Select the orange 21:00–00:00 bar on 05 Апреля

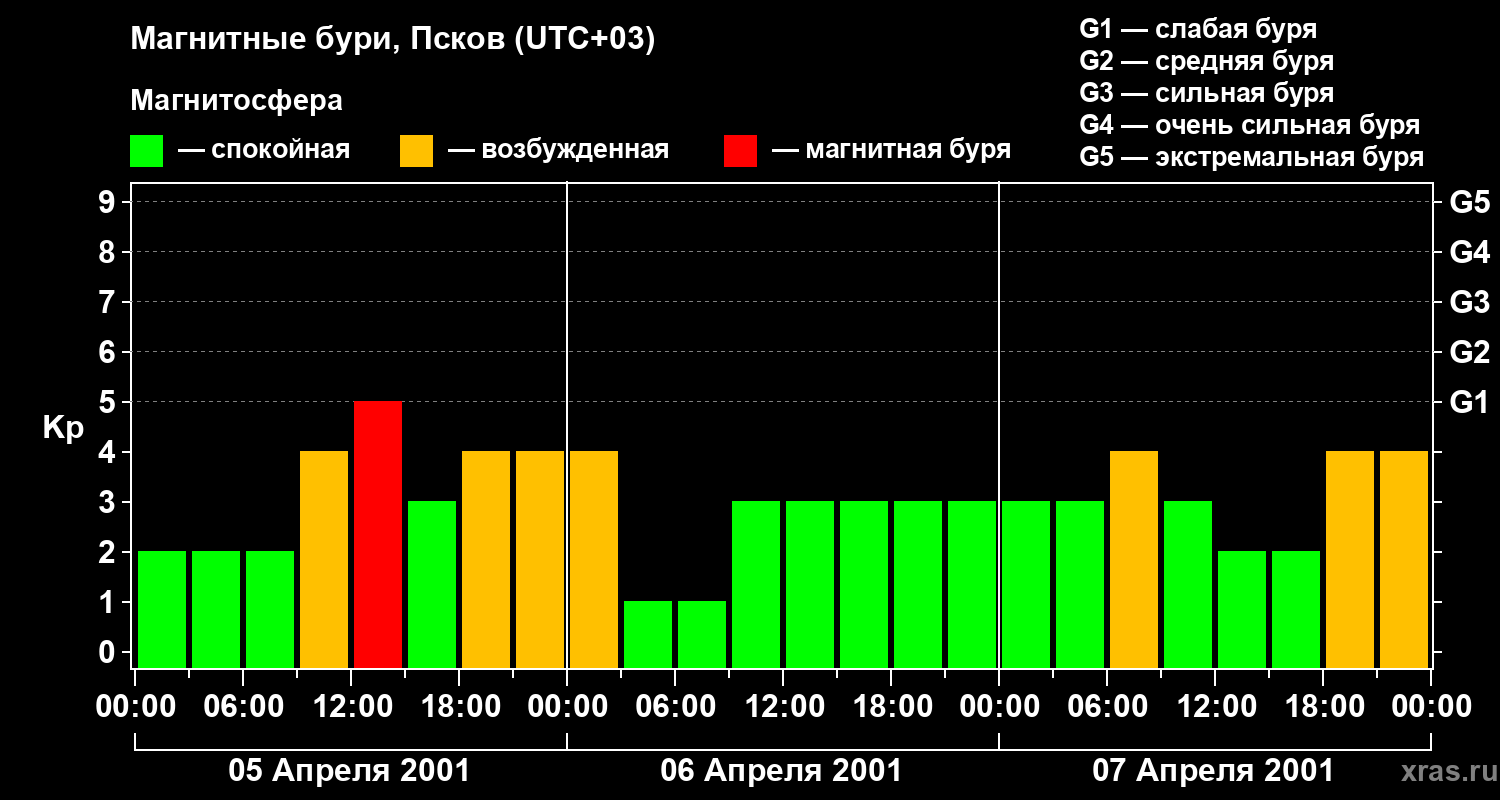click(540, 559)
